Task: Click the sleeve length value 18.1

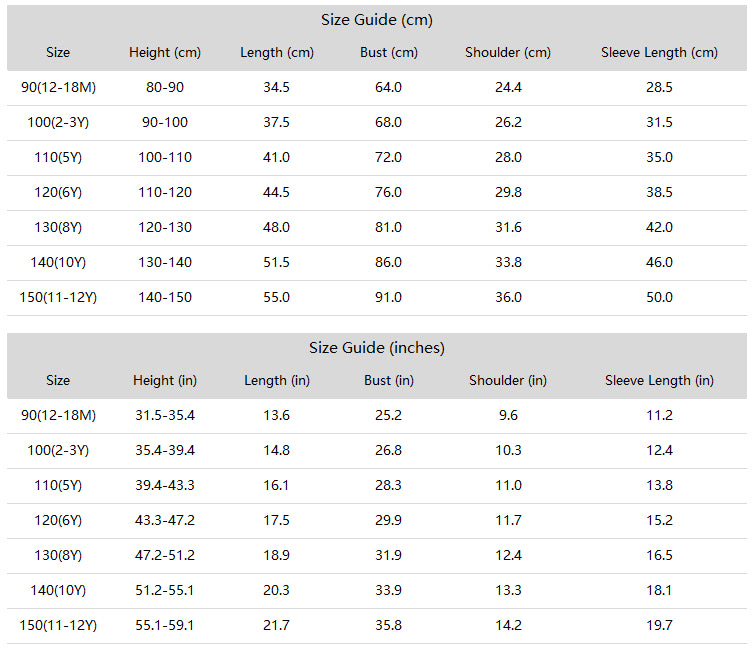Action: click(659, 591)
